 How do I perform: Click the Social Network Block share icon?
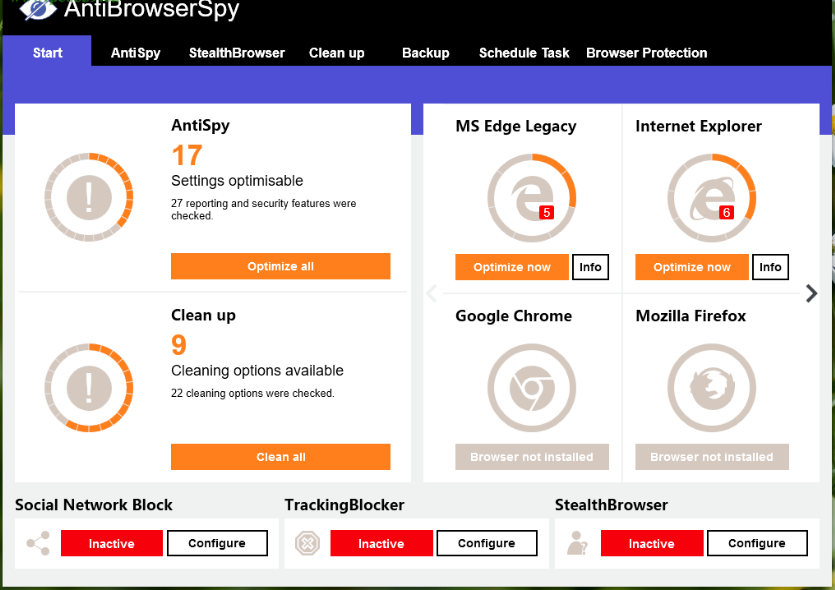[38, 543]
